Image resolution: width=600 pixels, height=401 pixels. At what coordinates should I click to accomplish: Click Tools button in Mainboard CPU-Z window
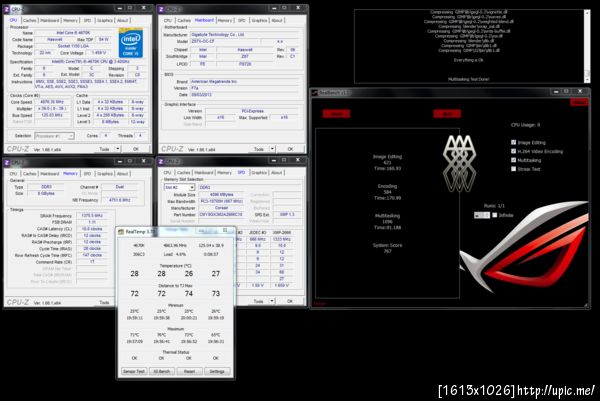259,149
